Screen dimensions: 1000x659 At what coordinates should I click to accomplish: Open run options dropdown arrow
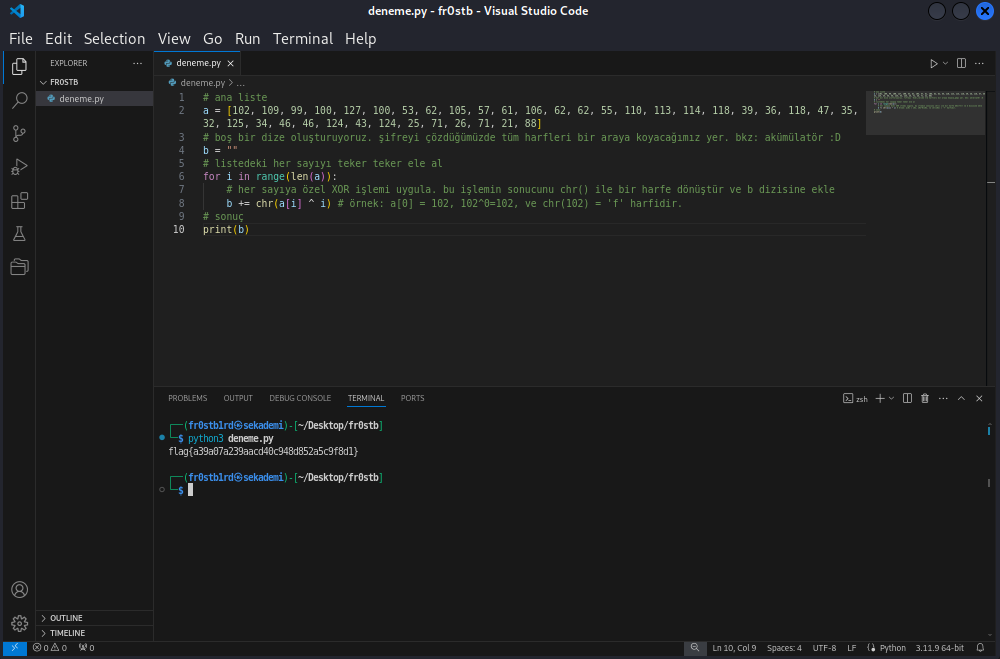pyautogui.click(x=945, y=63)
